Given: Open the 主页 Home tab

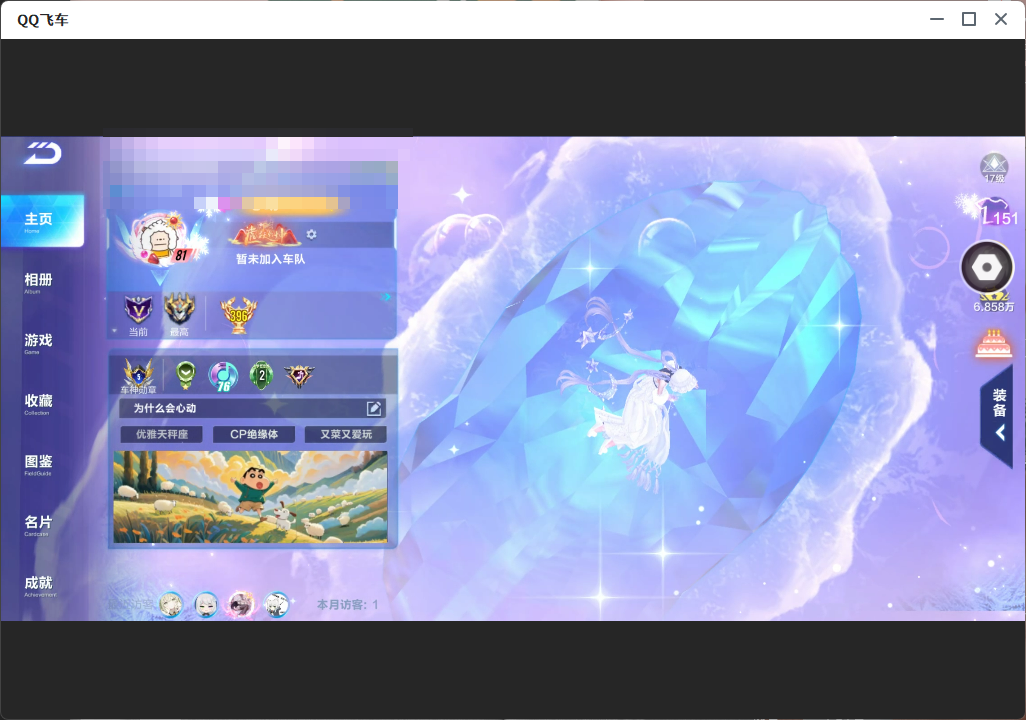Looking at the screenshot, I should pos(43,221).
